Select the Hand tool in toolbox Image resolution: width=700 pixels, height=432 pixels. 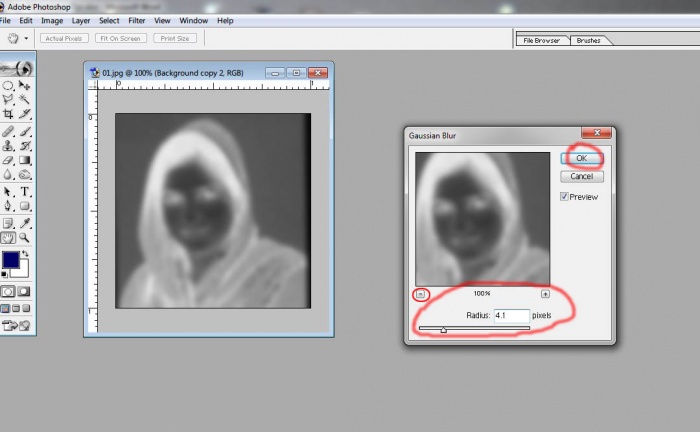[x=8, y=237]
